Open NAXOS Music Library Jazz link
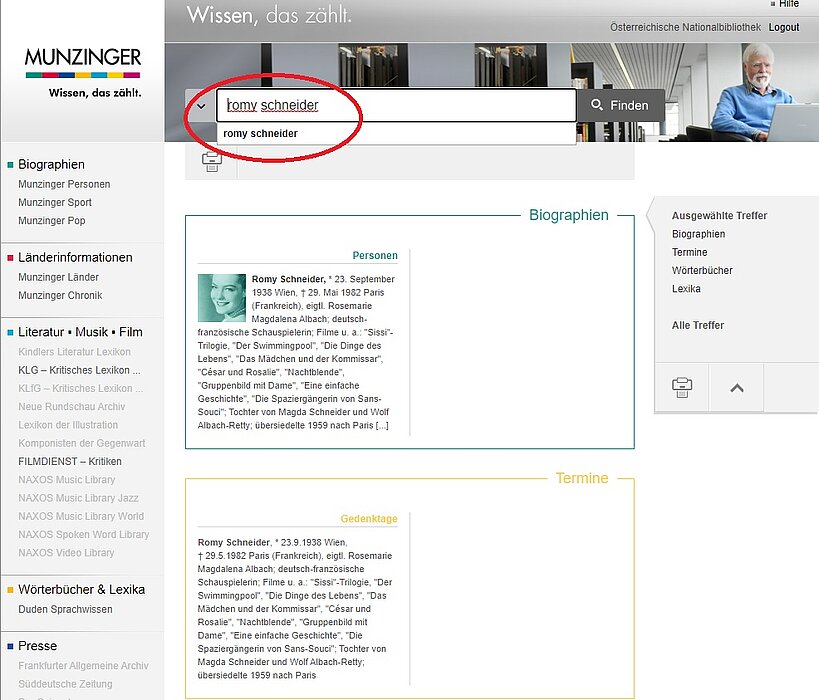This screenshot has width=819, height=700. coord(78,498)
